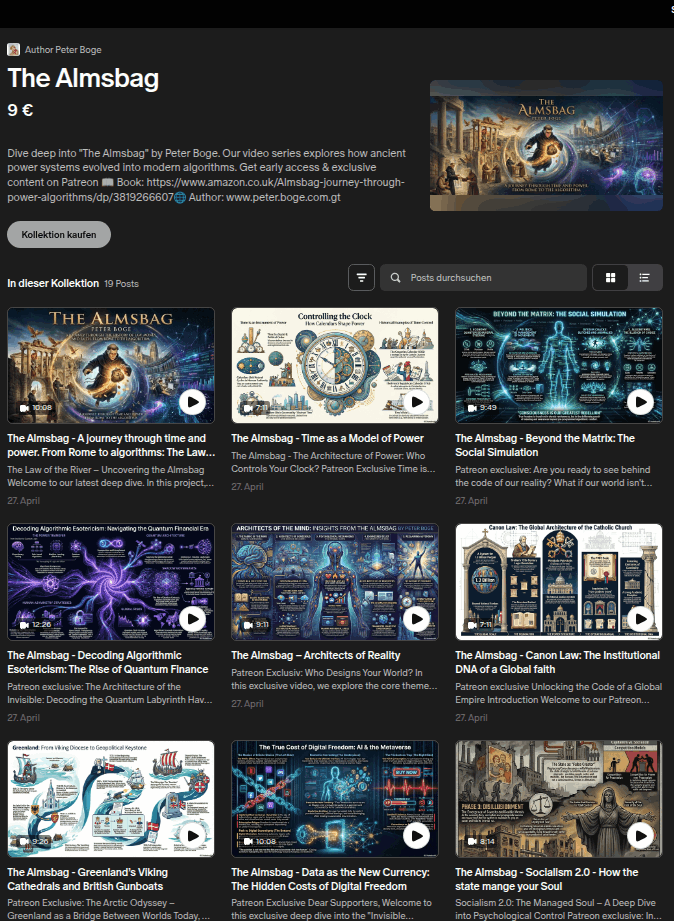Open post title 'Data as the New Currency'

click(x=330, y=879)
